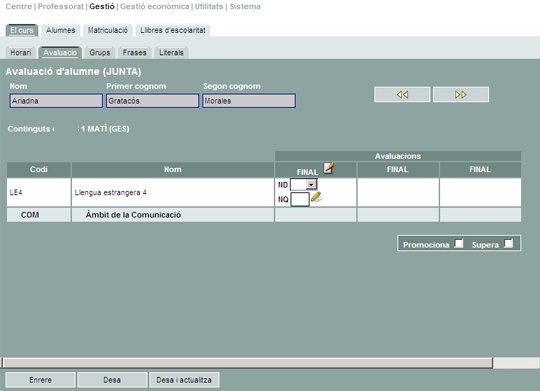The height and width of the screenshot is (391, 540).
Task: Click the Enrere button
Action: pyautogui.click(x=40, y=380)
